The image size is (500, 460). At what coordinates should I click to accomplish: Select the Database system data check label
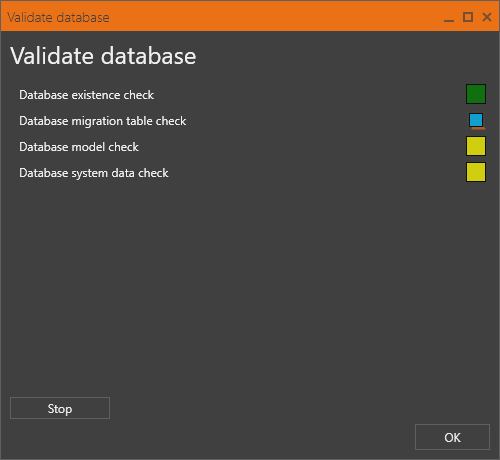coord(94,173)
